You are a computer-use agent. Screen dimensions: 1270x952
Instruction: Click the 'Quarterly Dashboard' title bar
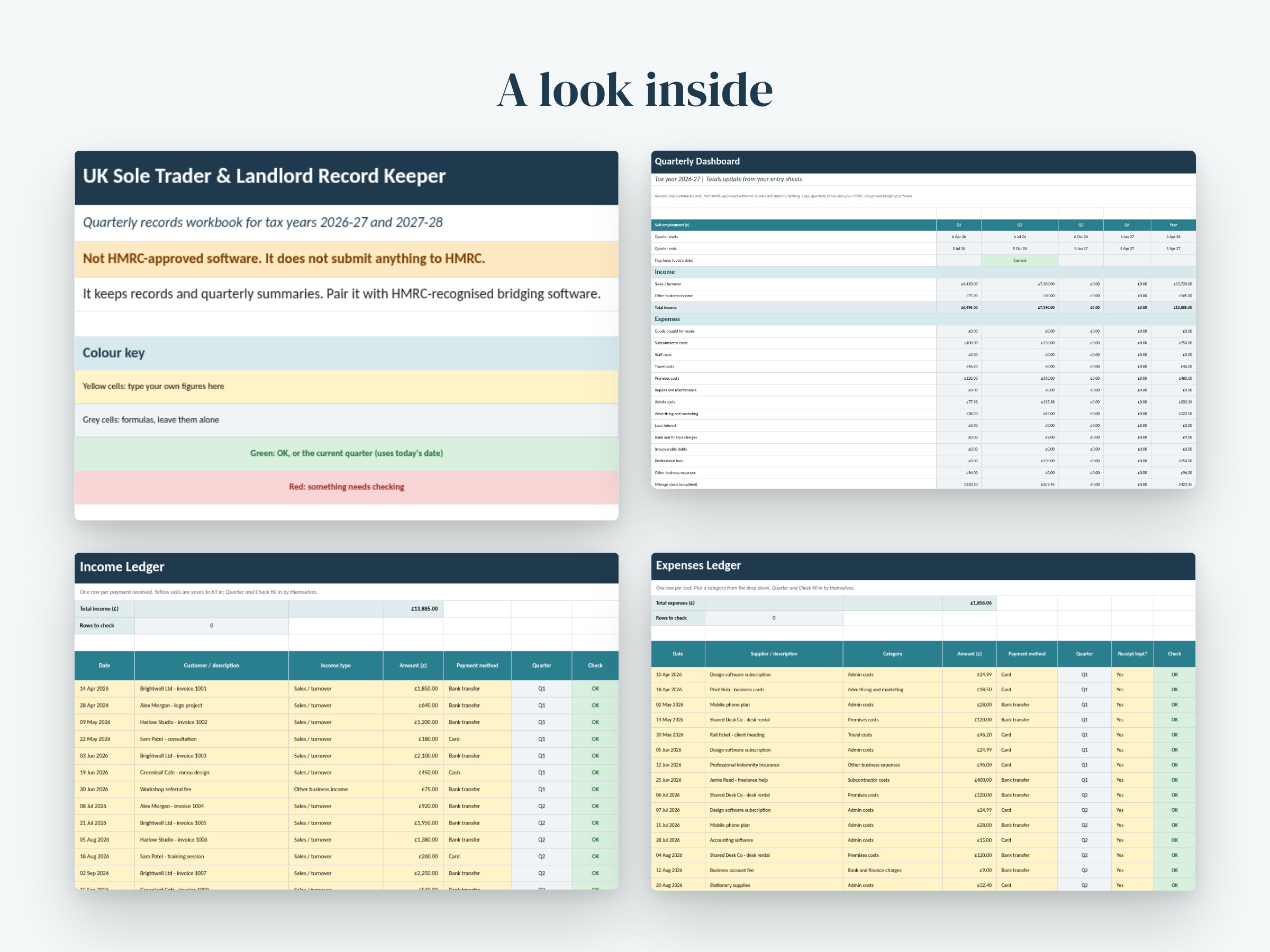click(923, 162)
